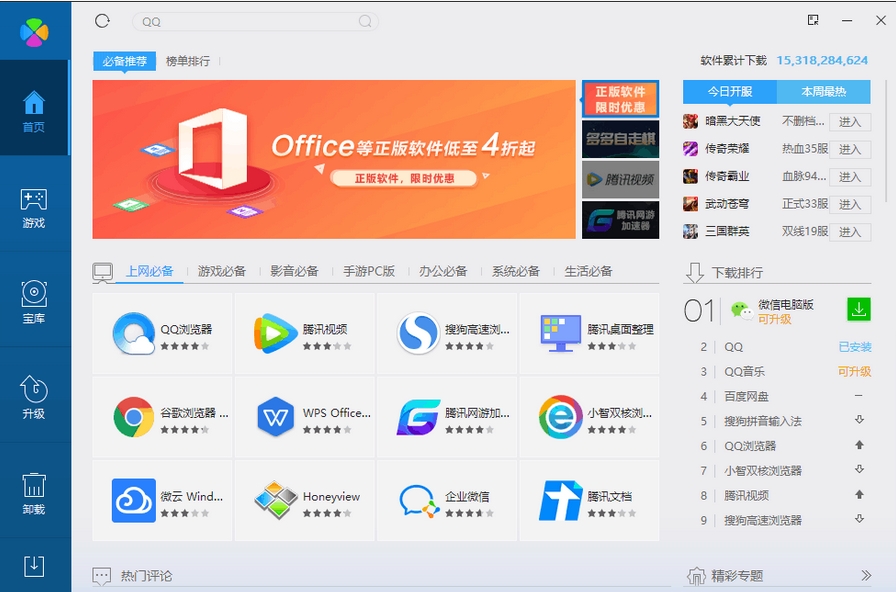Click 进入 button for 暗黑大天使
This screenshot has width=896, height=592.
pos(850,122)
